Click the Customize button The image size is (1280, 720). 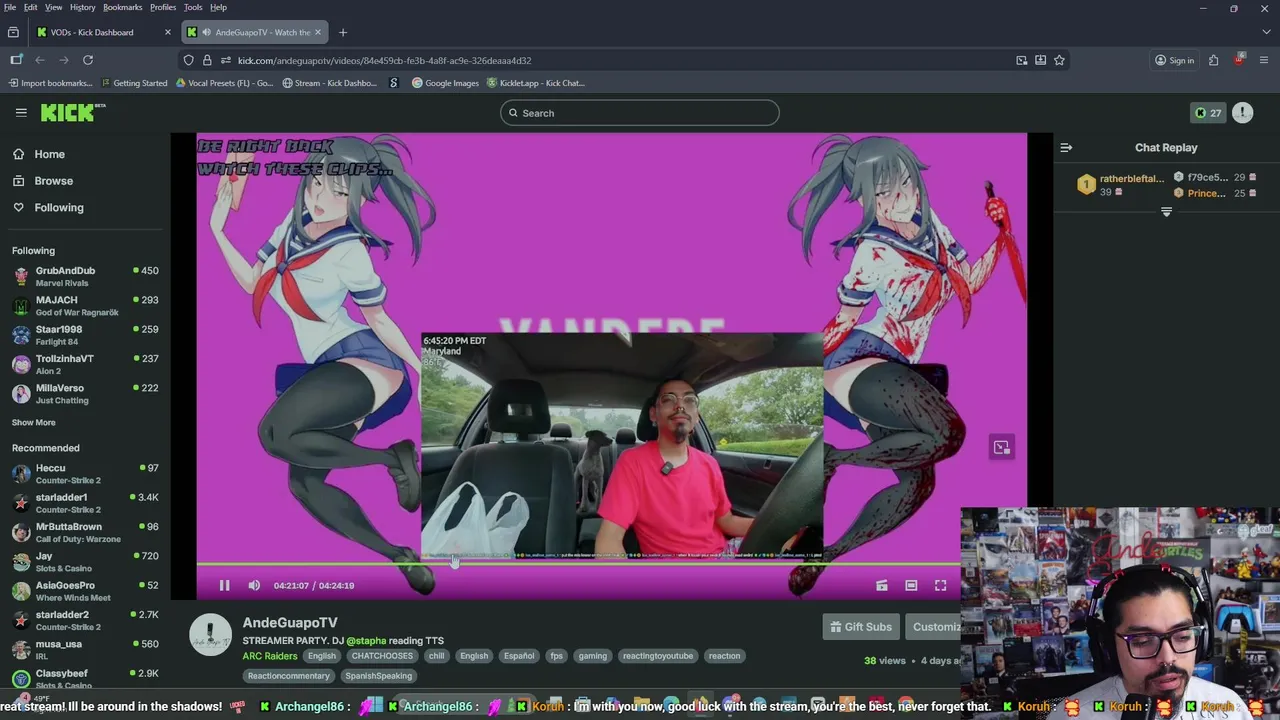936,627
